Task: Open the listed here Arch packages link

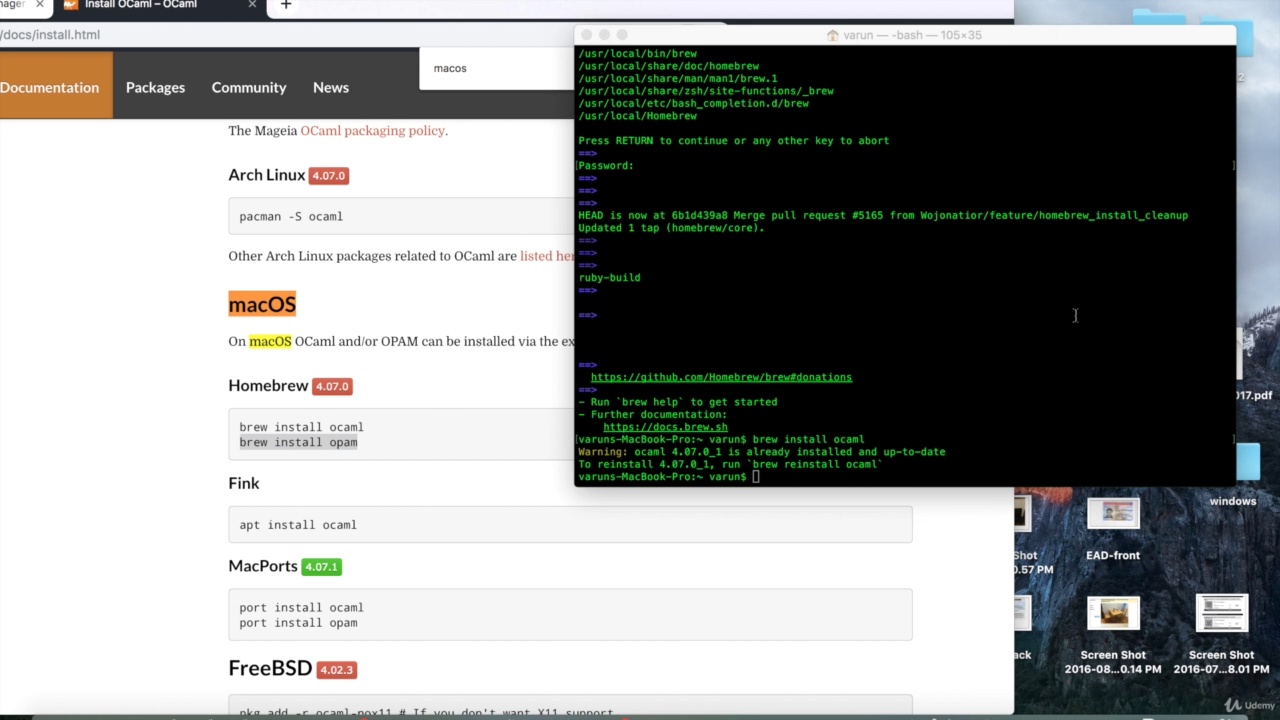Action: 547,256
